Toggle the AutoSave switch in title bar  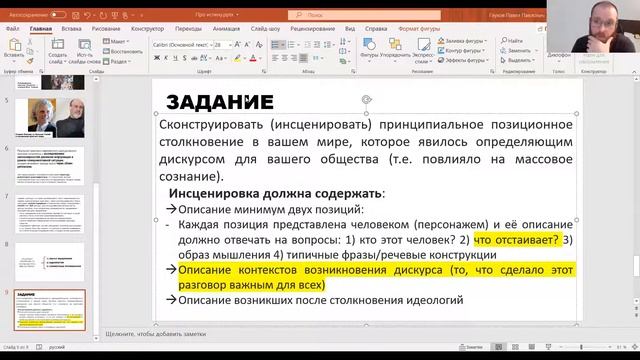pyautogui.click(x=58, y=15)
